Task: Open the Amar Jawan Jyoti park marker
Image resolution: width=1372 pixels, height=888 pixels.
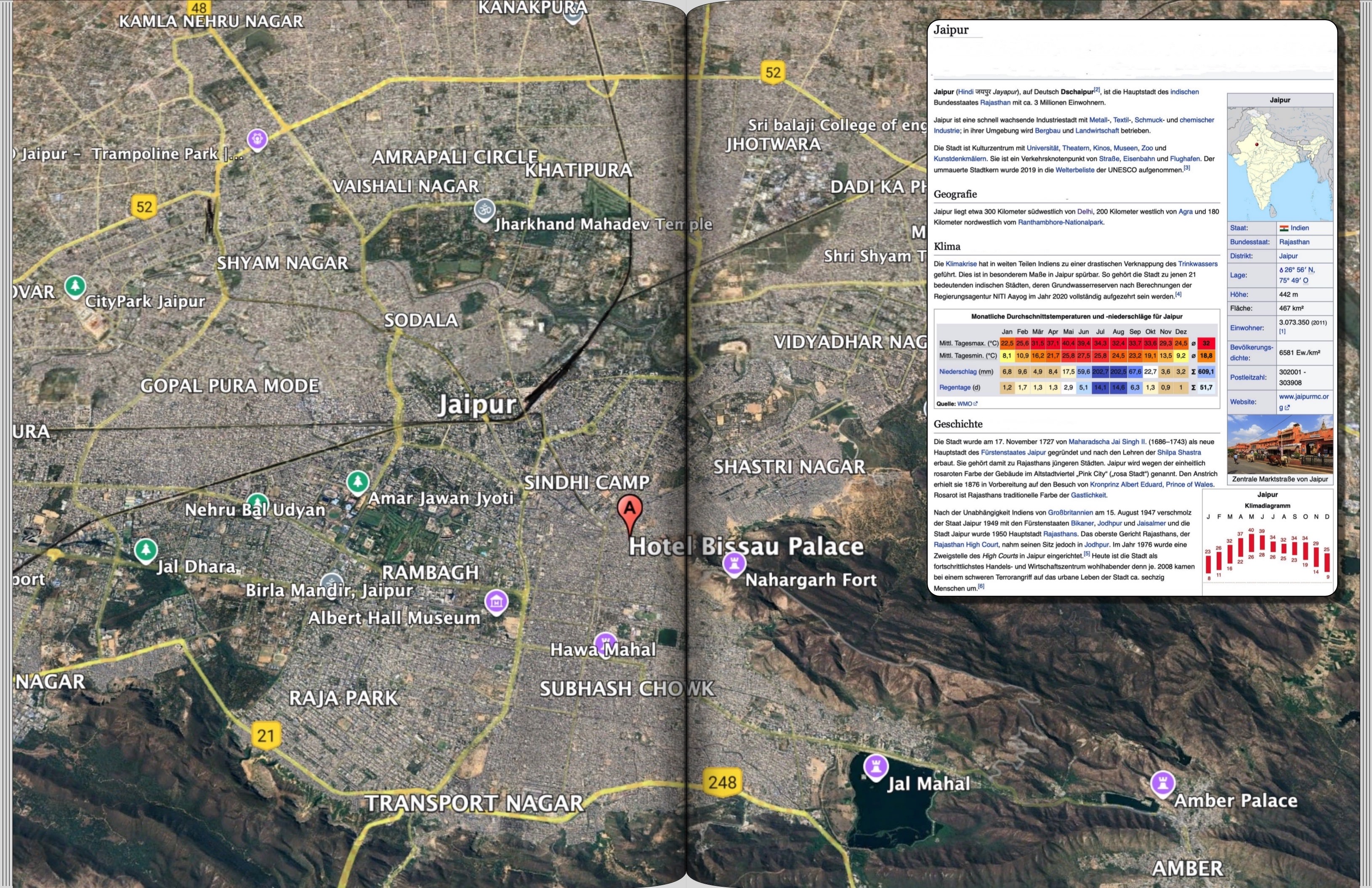Action: click(357, 482)
